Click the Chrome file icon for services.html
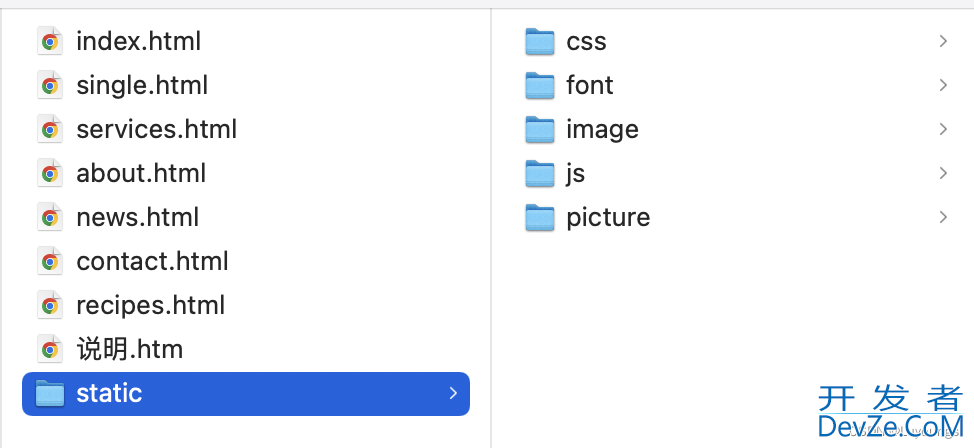 pyautogui.click(x=50, y=129)
